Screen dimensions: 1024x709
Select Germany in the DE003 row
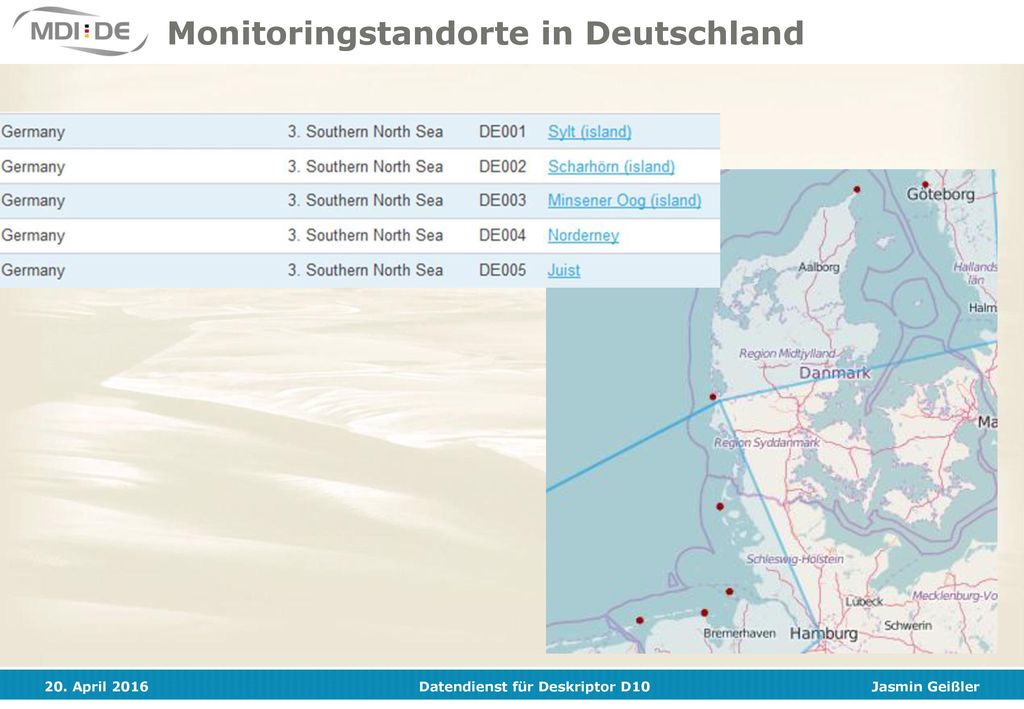pos(33,200)
